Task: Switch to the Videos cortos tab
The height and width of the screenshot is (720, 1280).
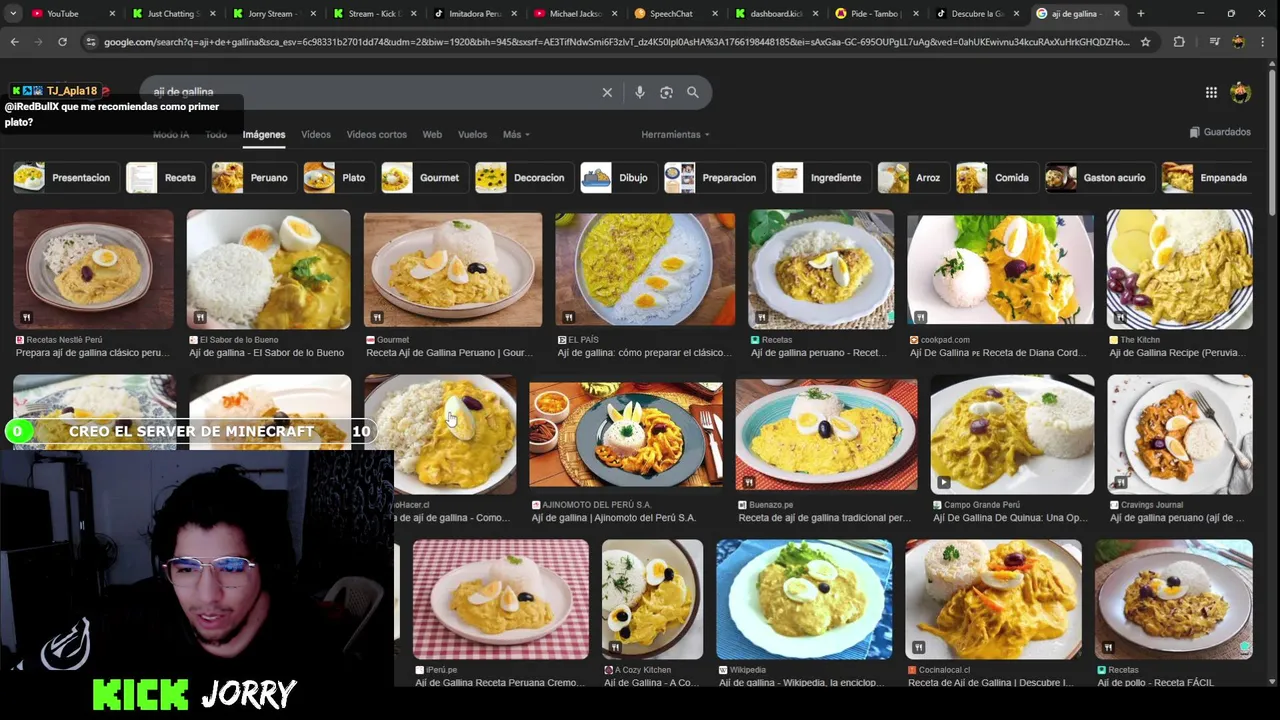Action: coord(376,134)
